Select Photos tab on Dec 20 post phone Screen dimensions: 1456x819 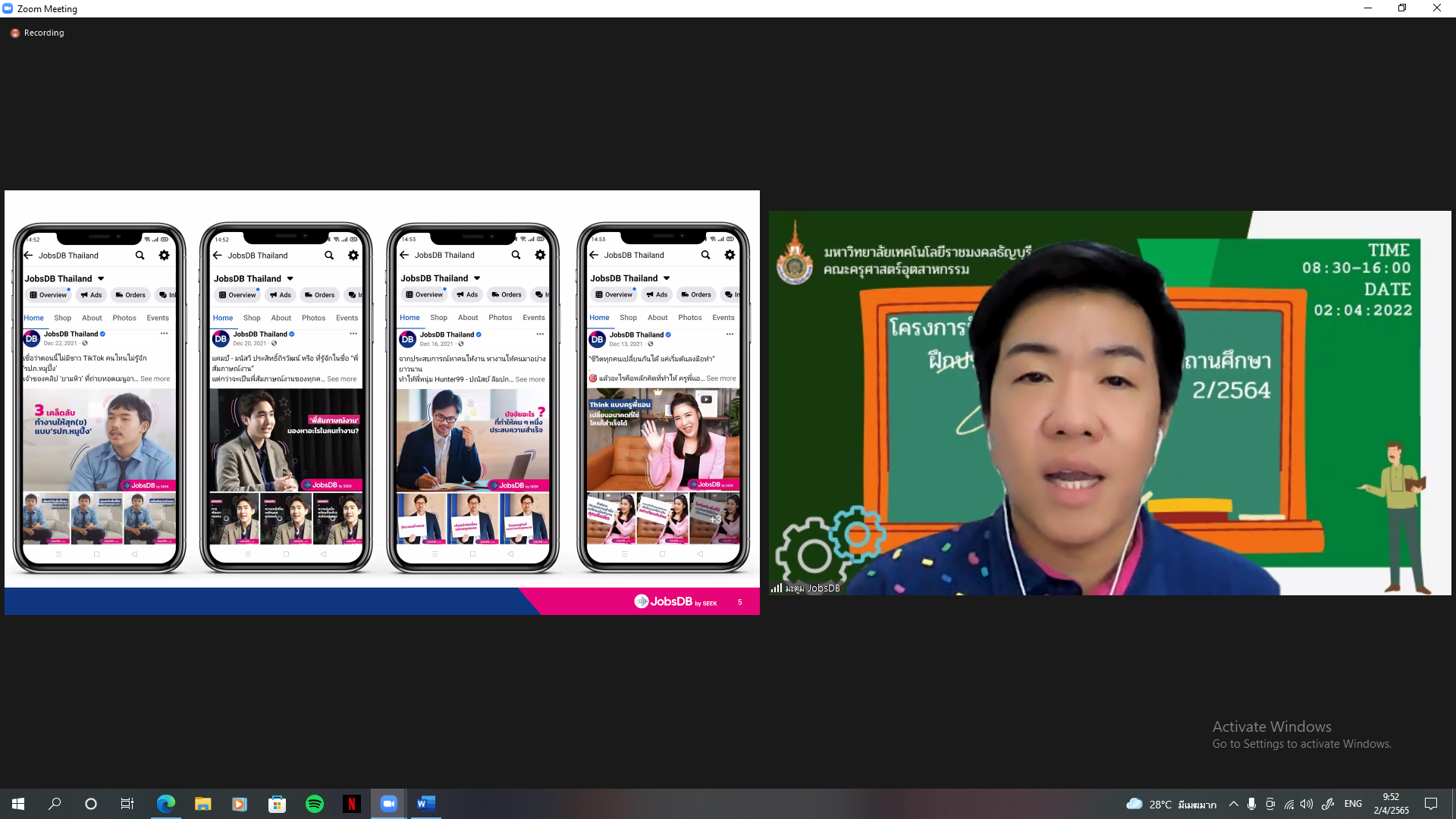click(313, 318)
